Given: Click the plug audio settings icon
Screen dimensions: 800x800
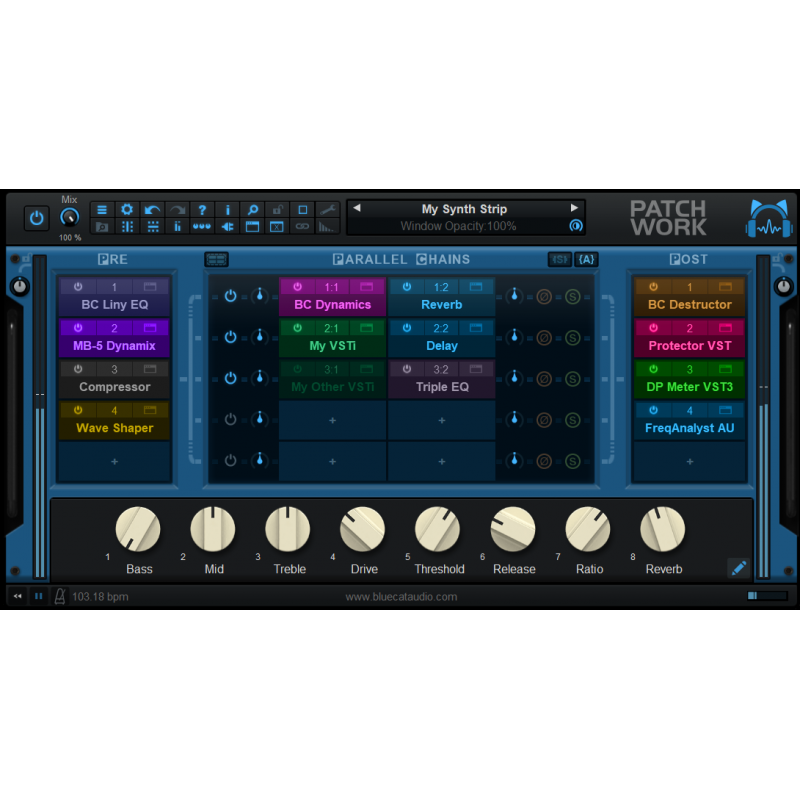Looking at the screenshot, I should point(228,227).
